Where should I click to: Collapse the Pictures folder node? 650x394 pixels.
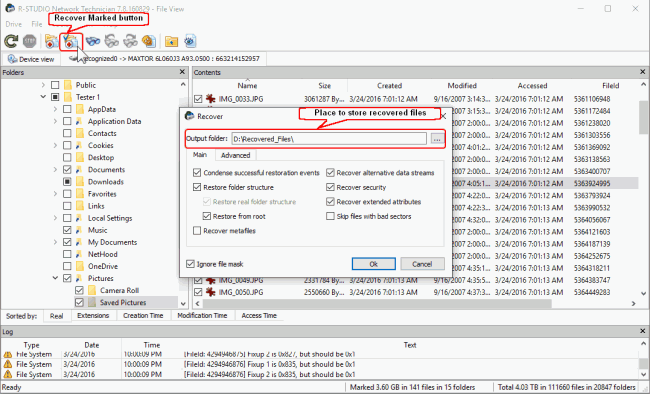point(55,278)
